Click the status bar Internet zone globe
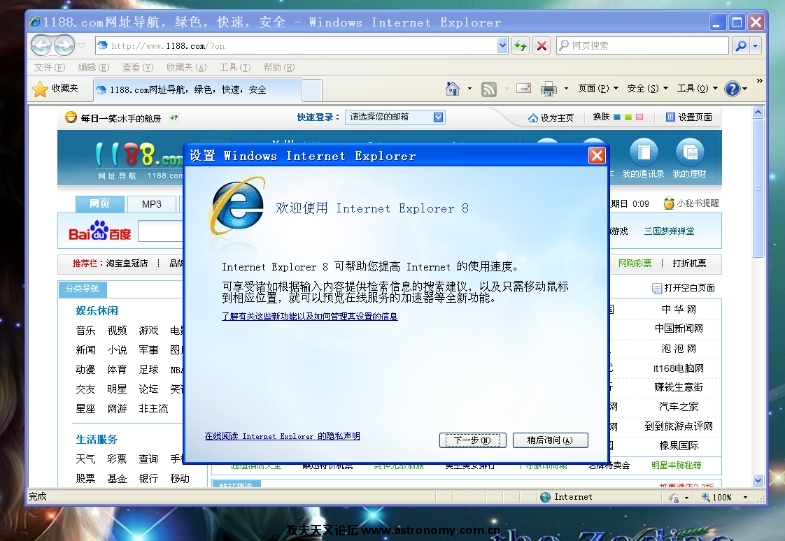 [545, 497]
